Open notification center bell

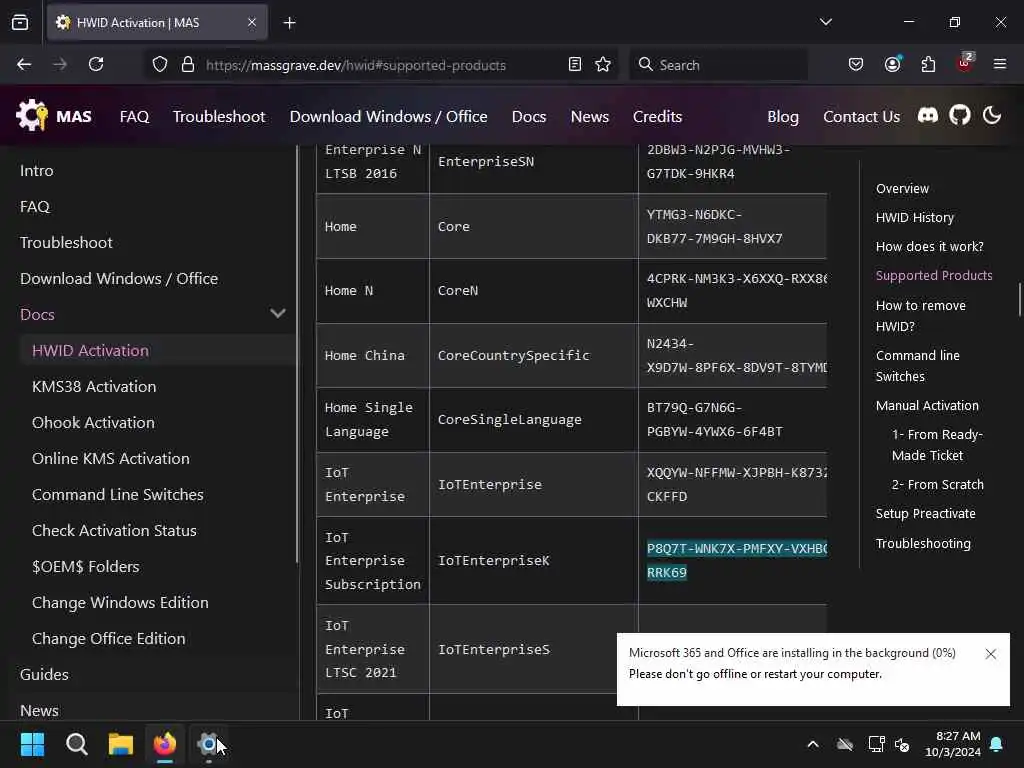pos(997,744)
